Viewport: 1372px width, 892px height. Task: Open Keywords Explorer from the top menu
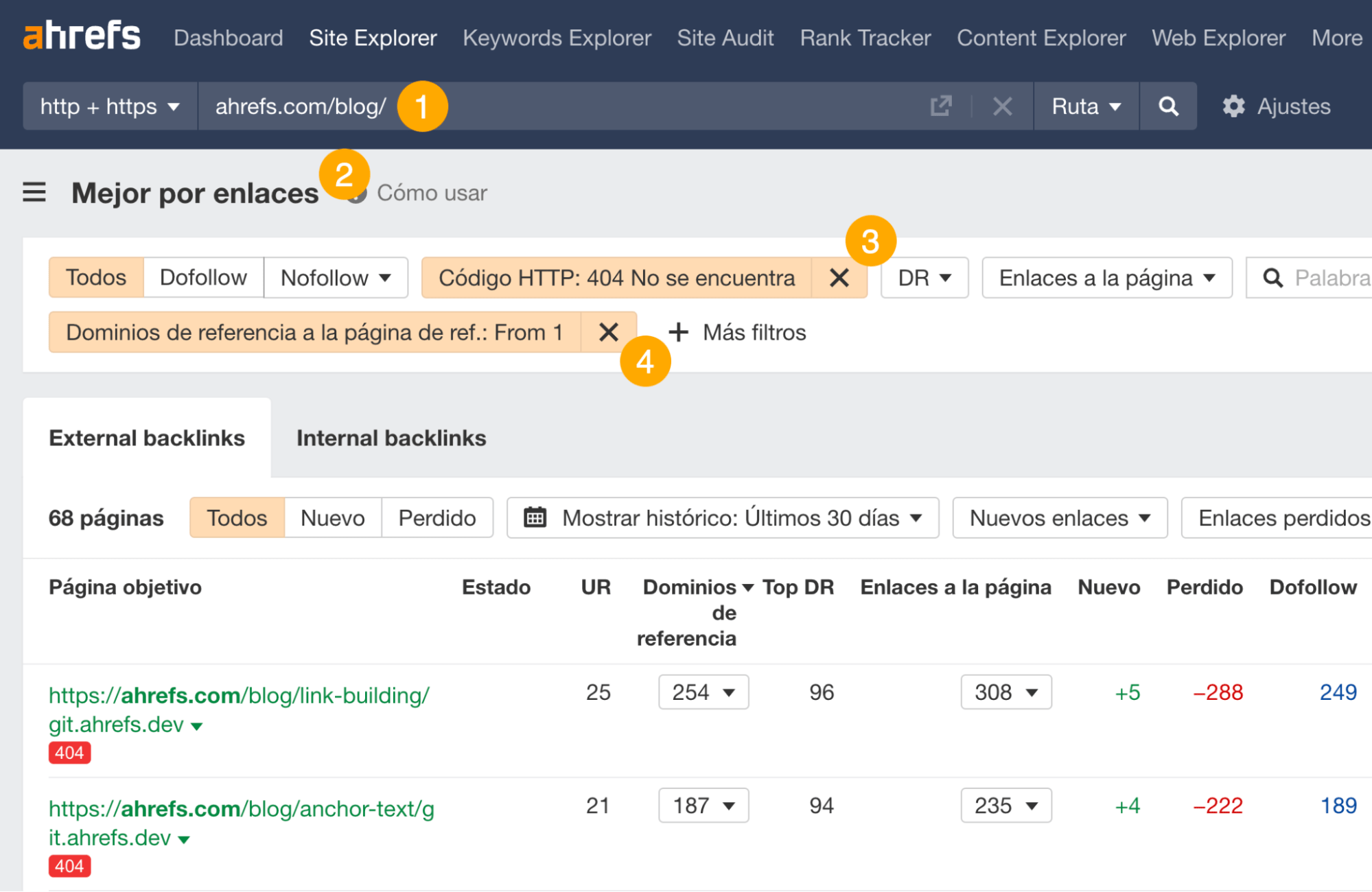[x=557, y=38]
